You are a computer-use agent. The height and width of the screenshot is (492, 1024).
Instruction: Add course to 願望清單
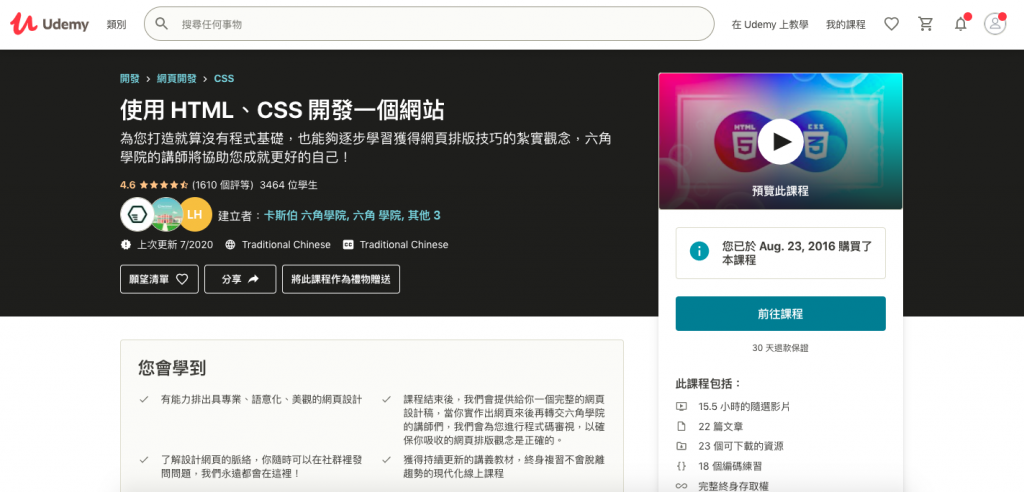click(159, 279)
